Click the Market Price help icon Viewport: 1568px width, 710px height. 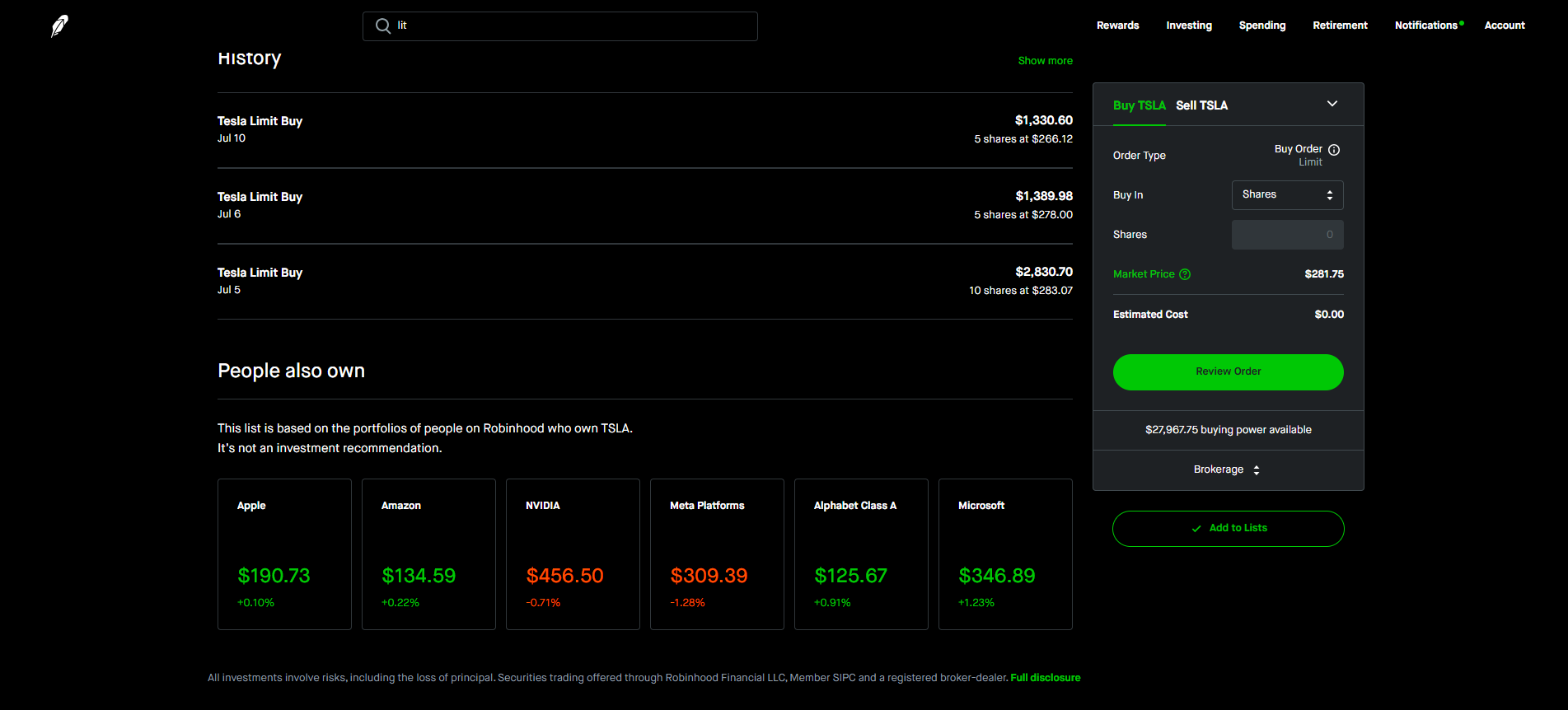click(x=1185, y=274)
